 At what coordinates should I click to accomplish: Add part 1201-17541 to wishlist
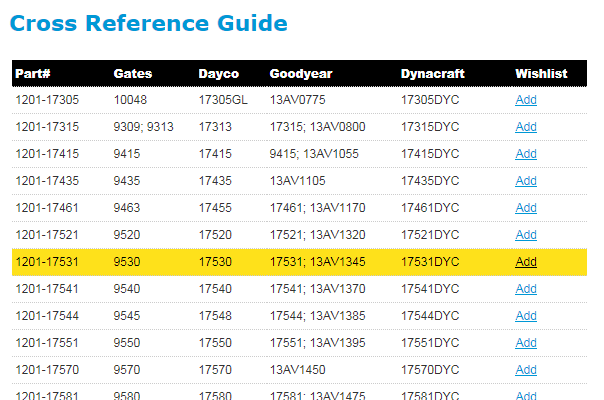tap(526, 289)
